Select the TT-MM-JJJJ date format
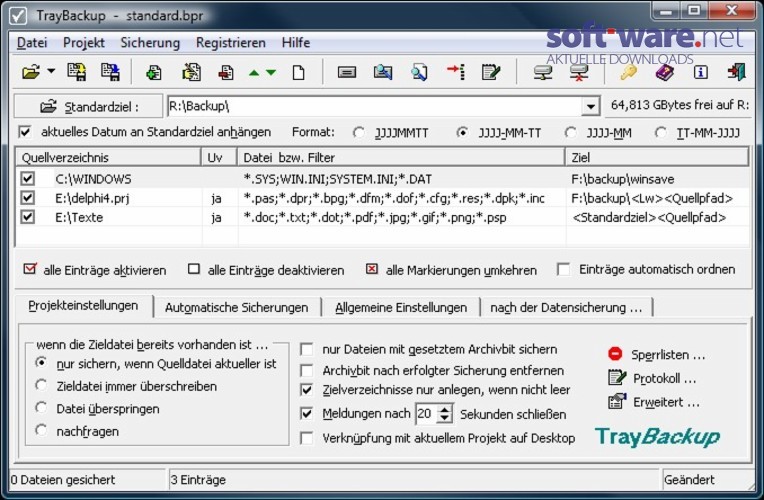The image size is (764, 500). (661, 133)
